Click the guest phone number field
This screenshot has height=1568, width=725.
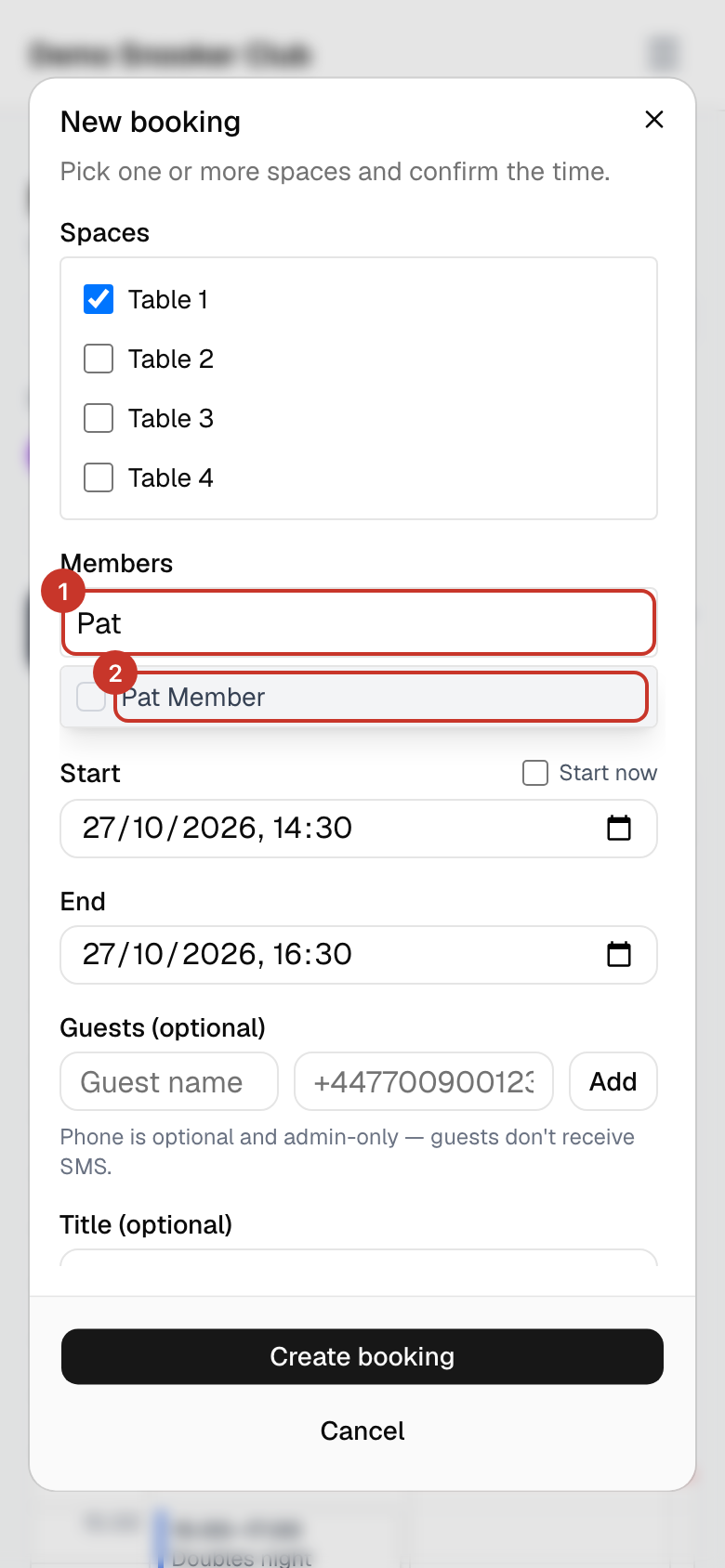click(424, 1081)
